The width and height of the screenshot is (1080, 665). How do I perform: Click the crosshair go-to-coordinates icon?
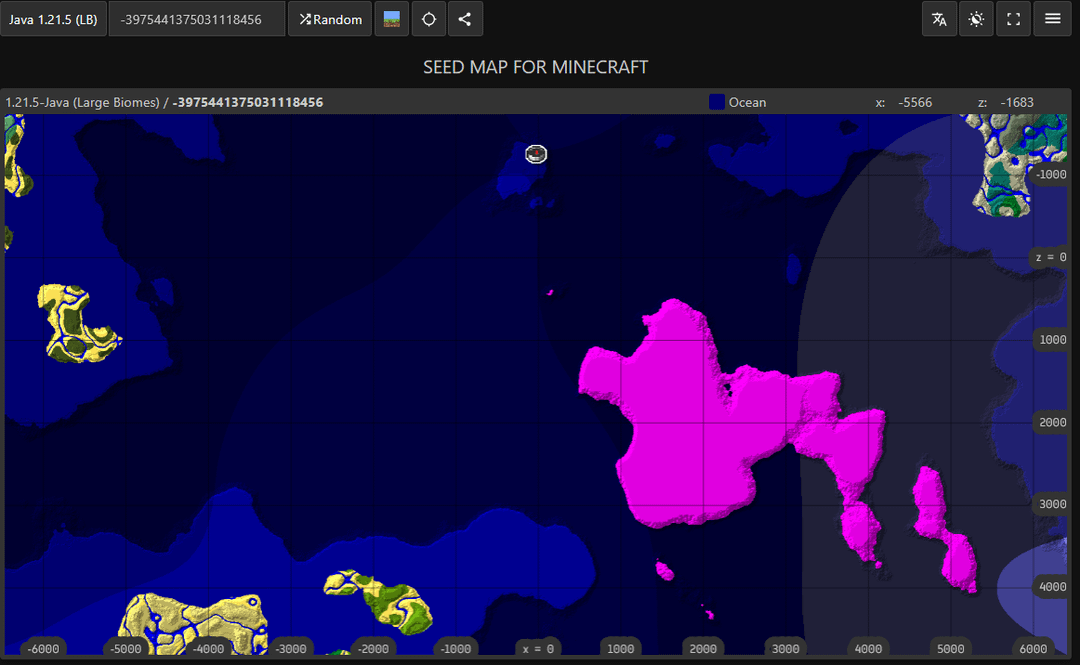(429, 19)
